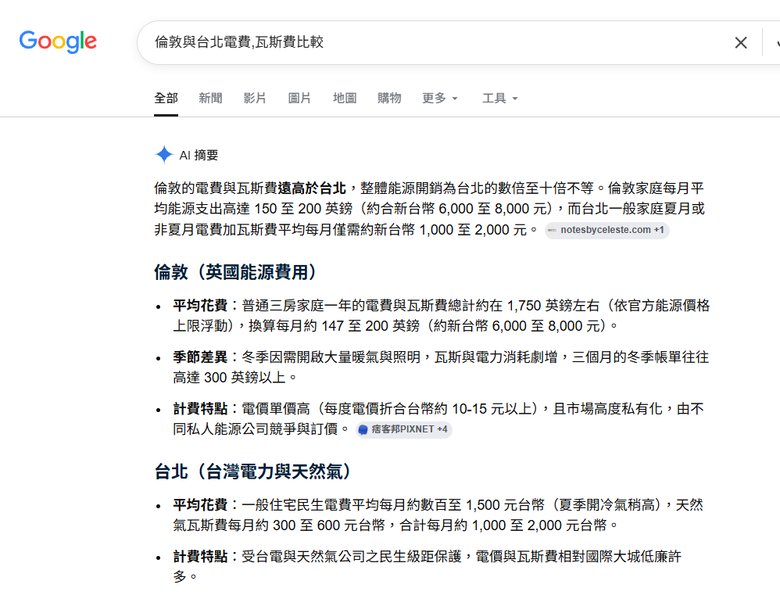Image resolution: width=780 pixels, height=606 pixels.
Task: Switch to the 新聞 tab
Action: pos(210,98)
